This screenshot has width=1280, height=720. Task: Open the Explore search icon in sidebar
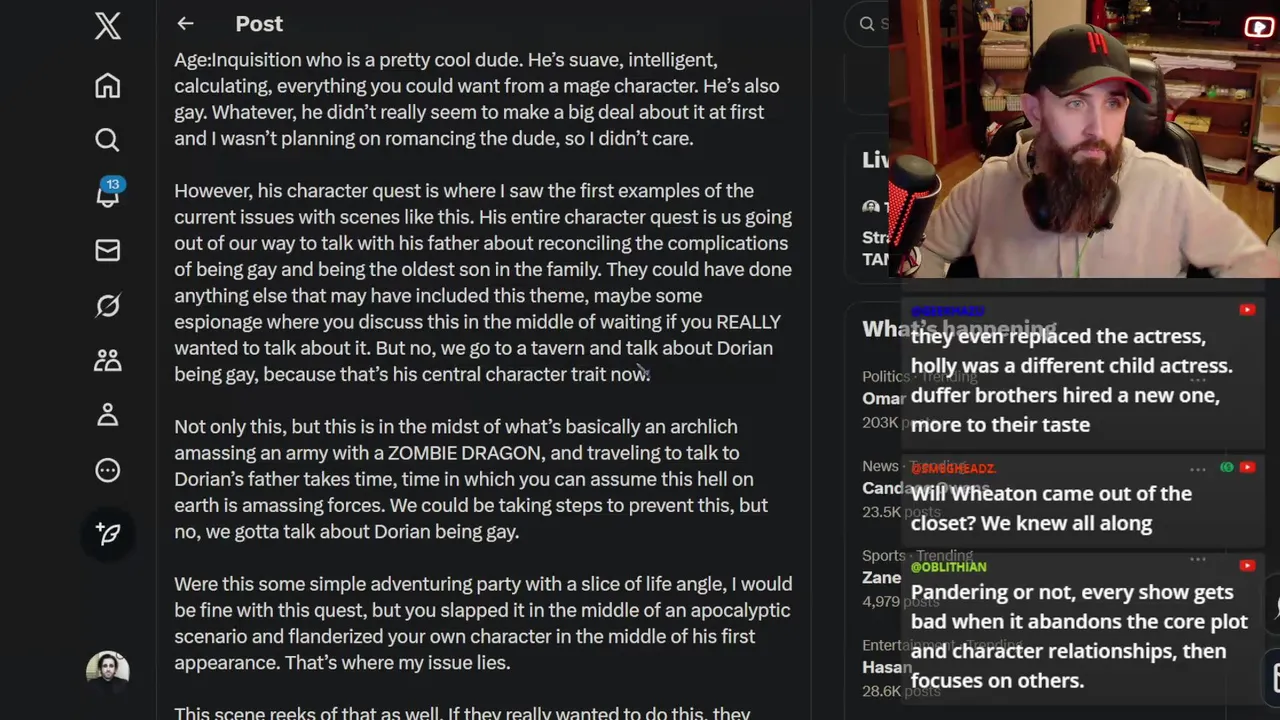point(107,140)
